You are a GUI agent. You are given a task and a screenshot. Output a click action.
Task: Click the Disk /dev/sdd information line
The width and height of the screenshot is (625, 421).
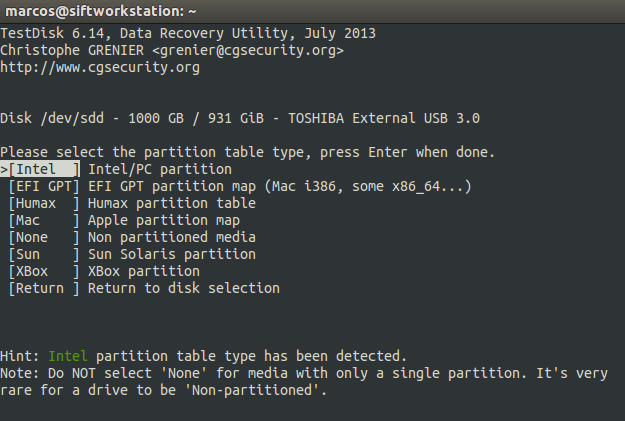[240, 118]
